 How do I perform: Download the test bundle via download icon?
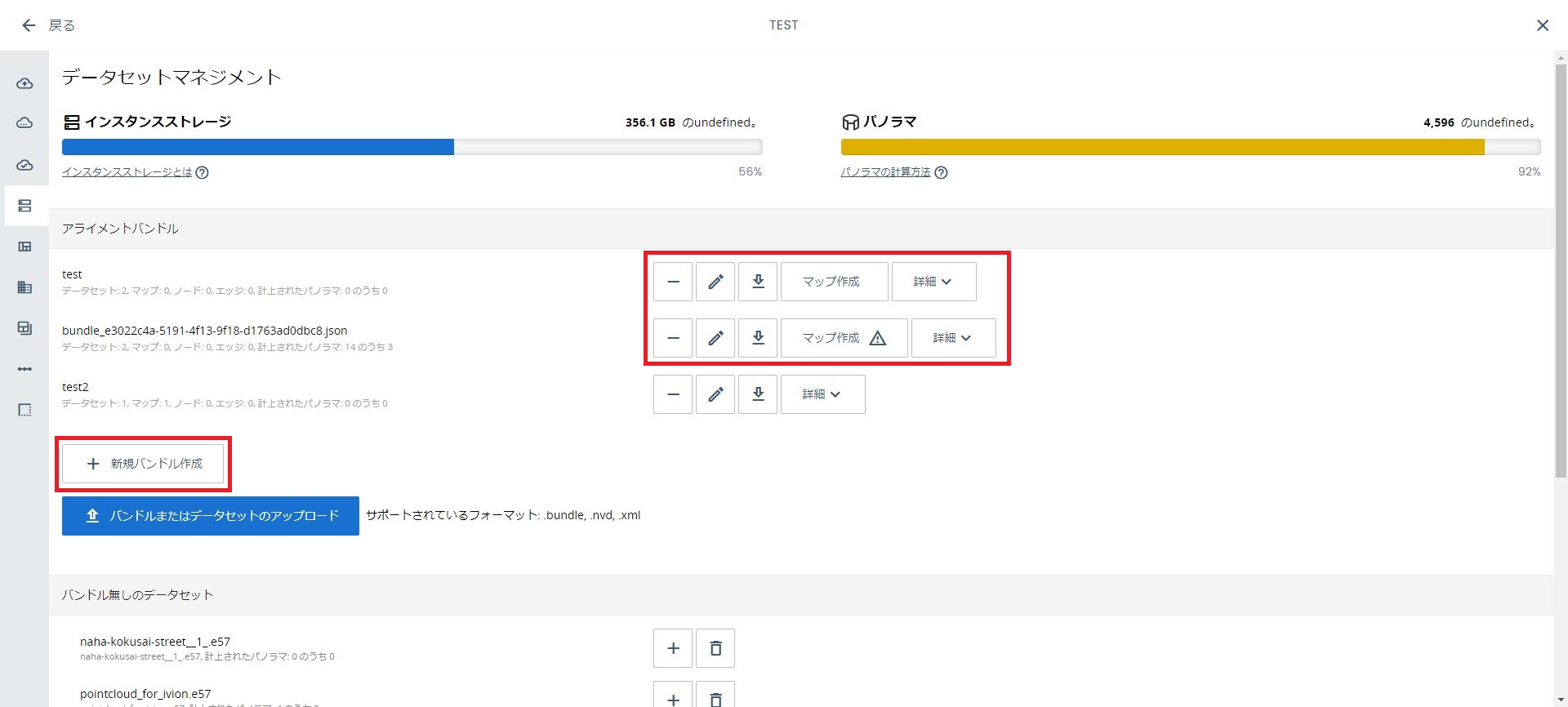click(758, 282)
